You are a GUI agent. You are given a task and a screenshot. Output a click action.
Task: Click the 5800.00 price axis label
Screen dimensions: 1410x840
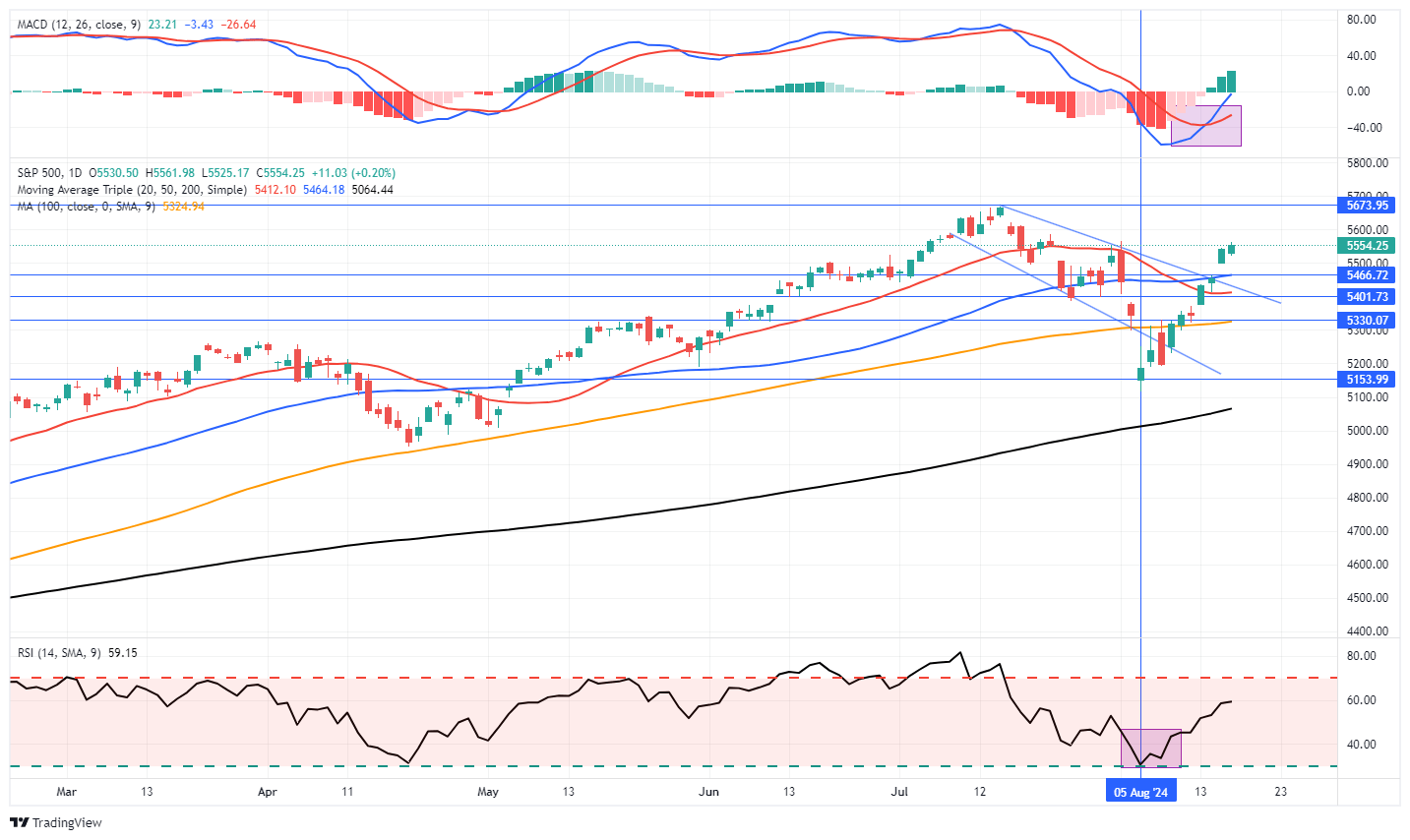(1369, 163)
